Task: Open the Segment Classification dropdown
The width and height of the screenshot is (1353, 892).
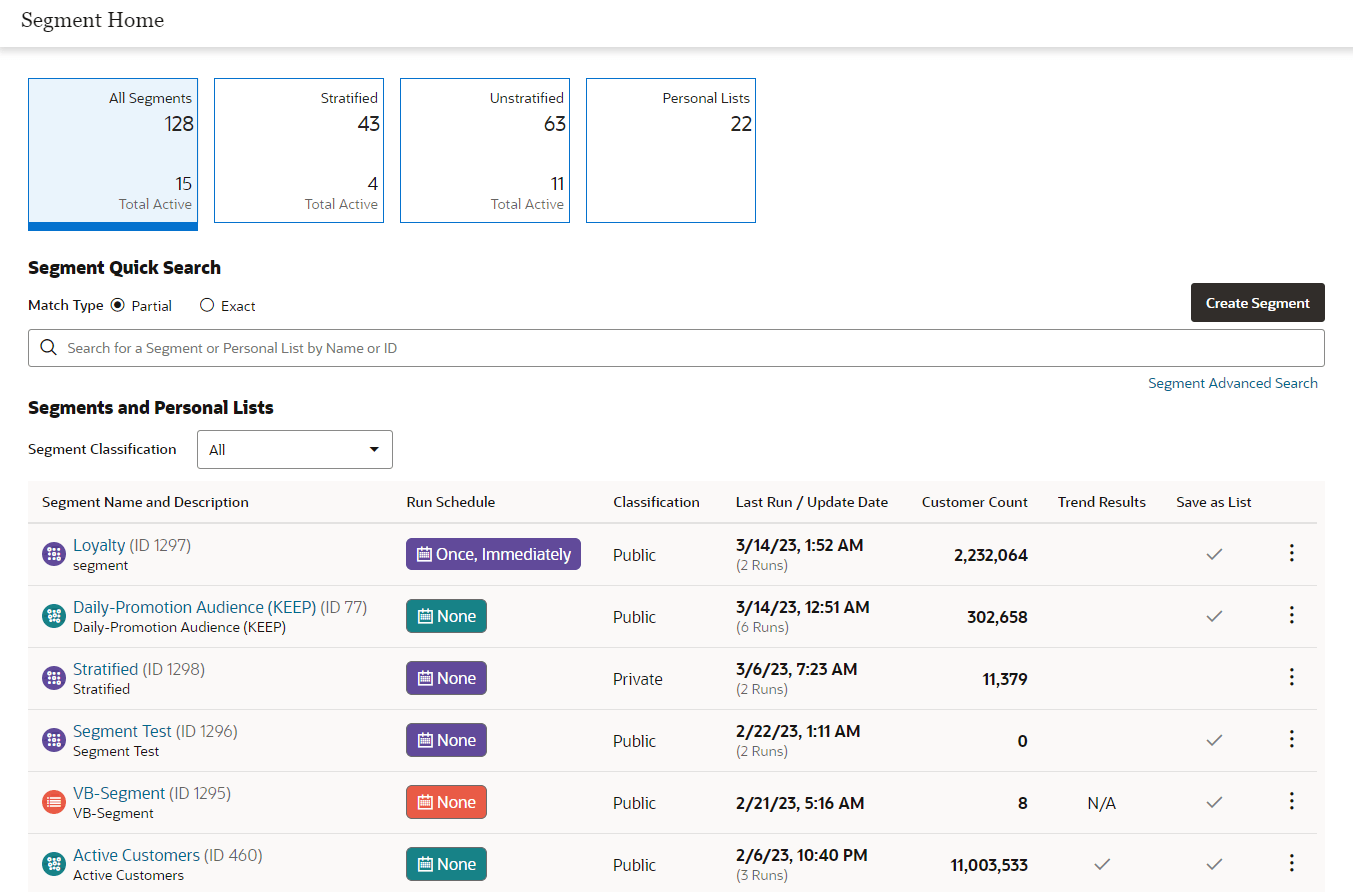Action: point(295,449)
